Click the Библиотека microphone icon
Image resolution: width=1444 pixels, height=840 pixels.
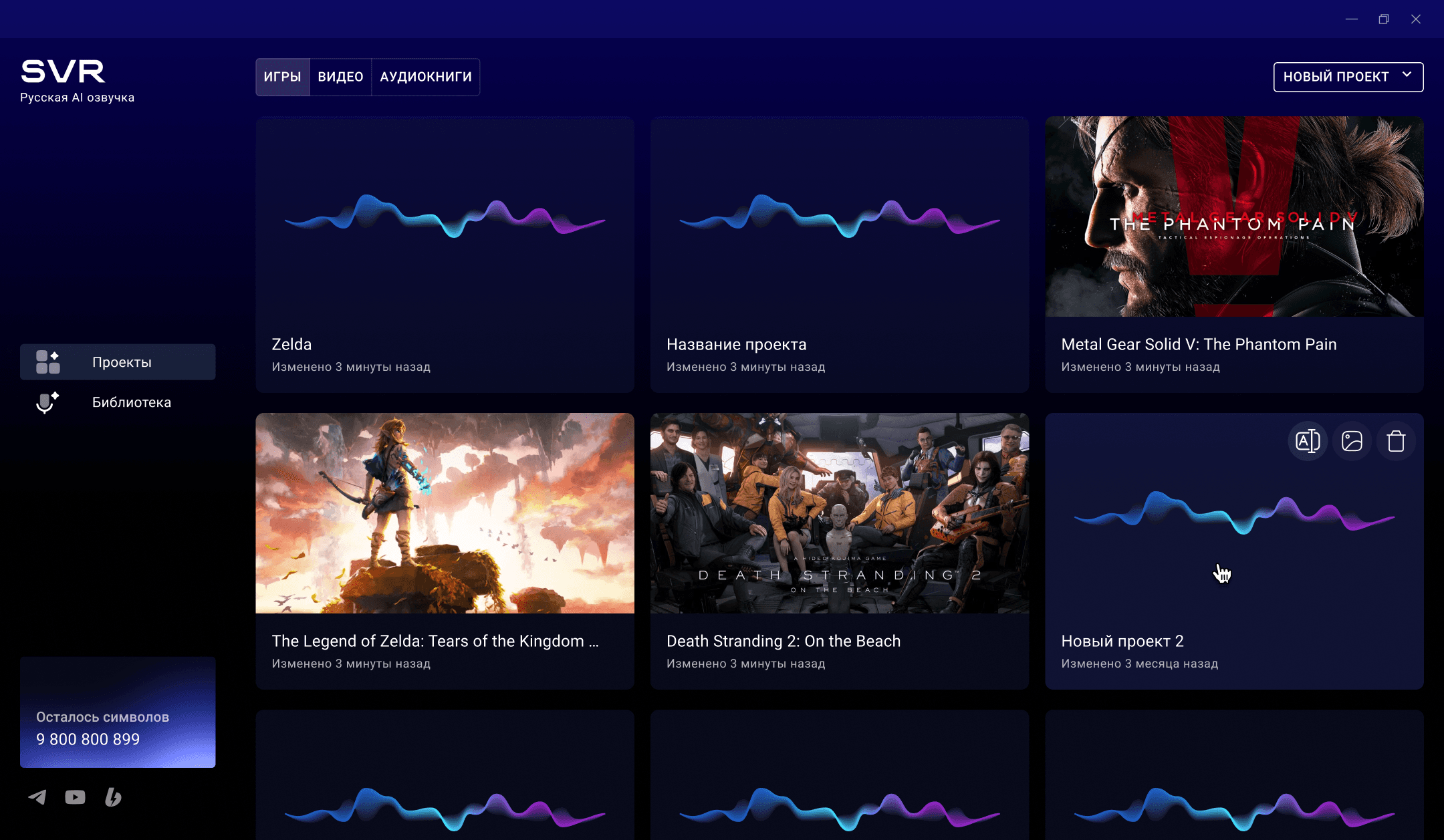[46, 402]
